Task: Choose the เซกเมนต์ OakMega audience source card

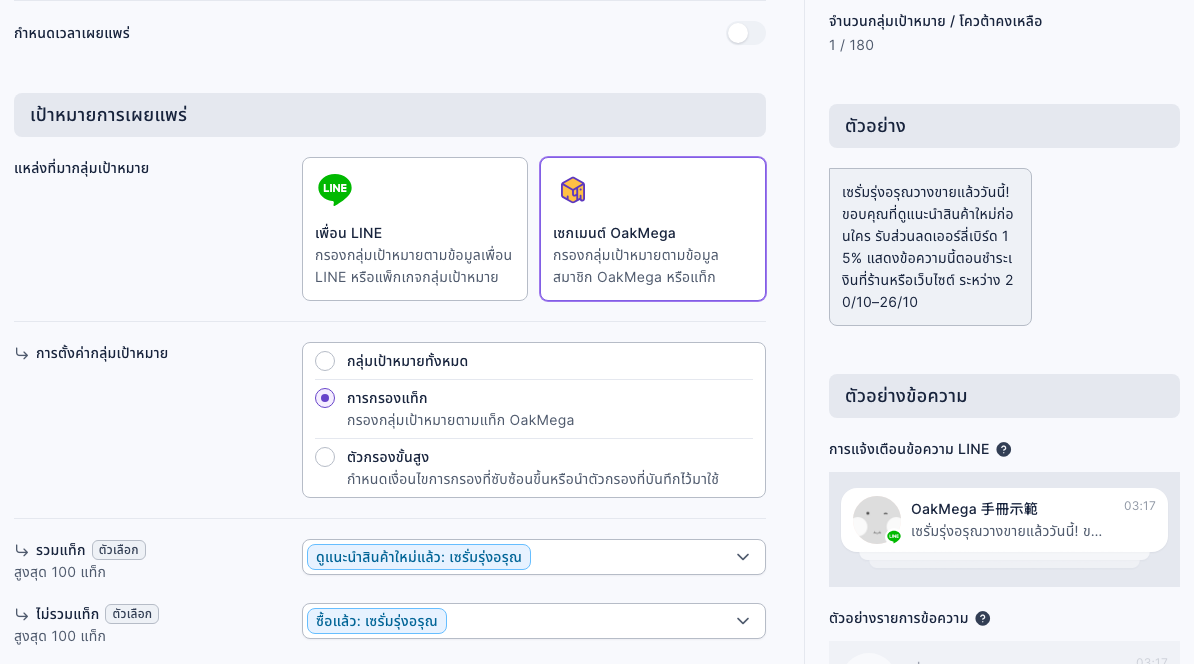Action: click(653, 229)
